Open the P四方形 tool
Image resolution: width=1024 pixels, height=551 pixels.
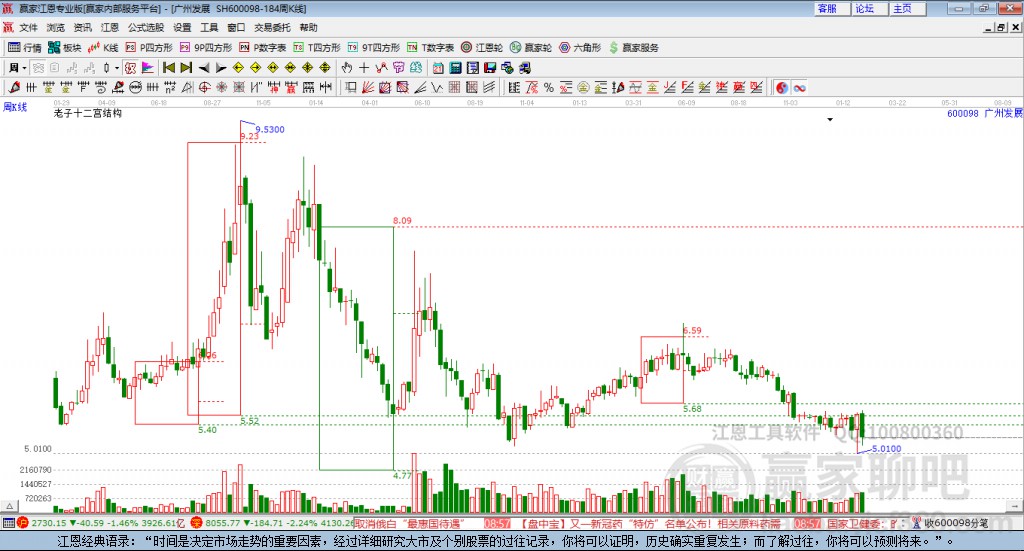[149, 48]
